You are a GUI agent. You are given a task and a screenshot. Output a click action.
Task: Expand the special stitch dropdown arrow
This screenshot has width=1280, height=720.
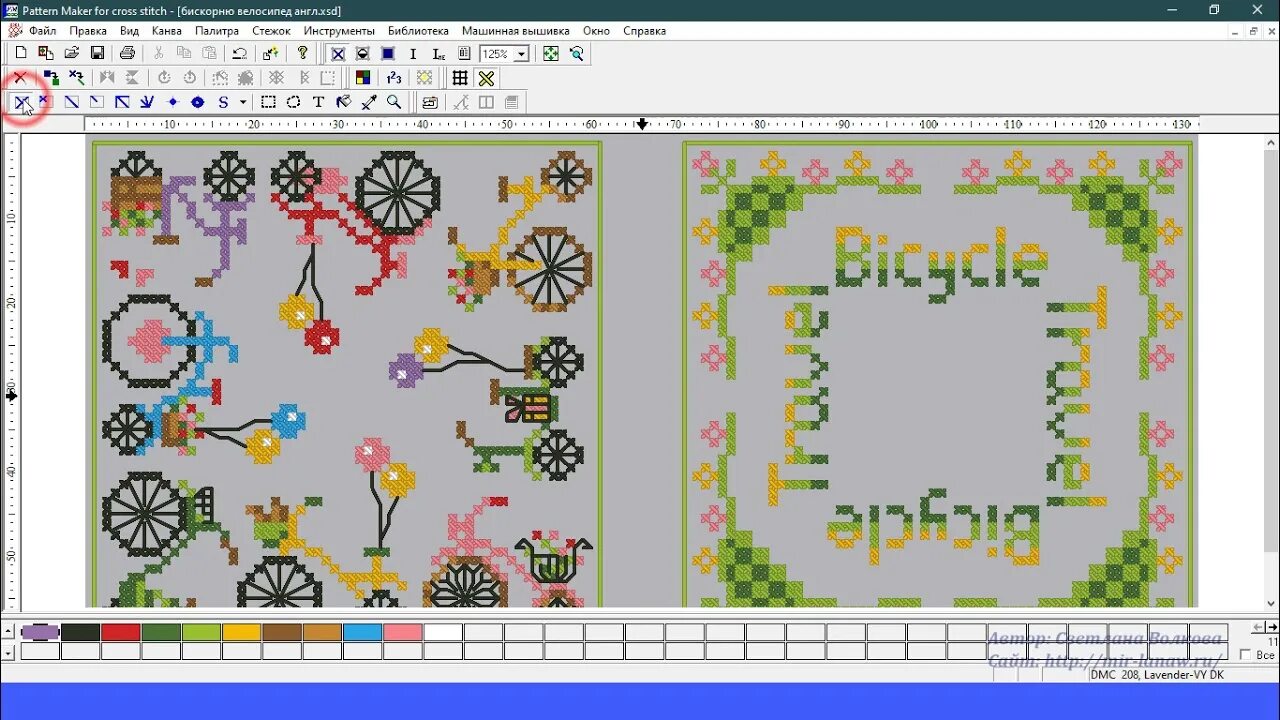click(242, 102)
